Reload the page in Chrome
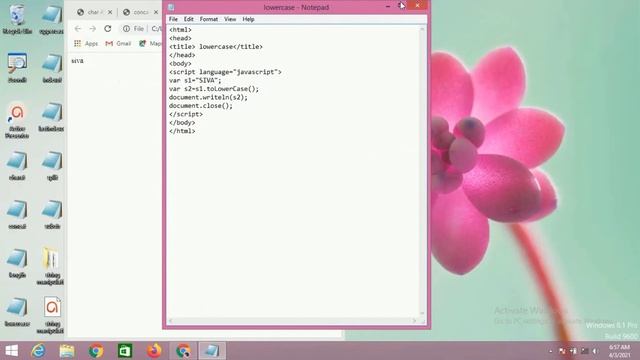Image resolution: width=640 pixels, height=360 pixels. pyautogui.click(x=108, y=29)
